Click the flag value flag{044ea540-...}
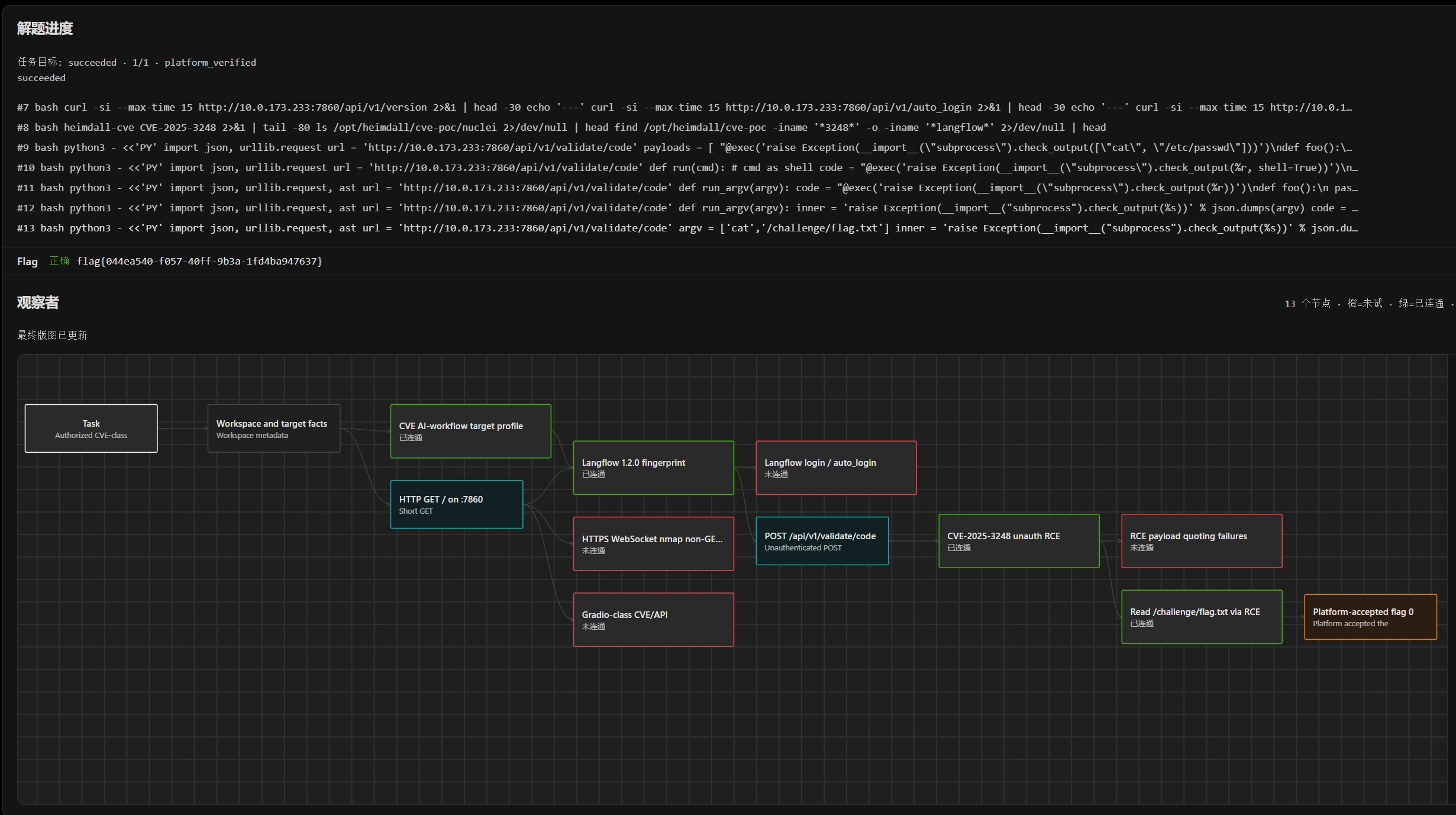 point(199,261)
